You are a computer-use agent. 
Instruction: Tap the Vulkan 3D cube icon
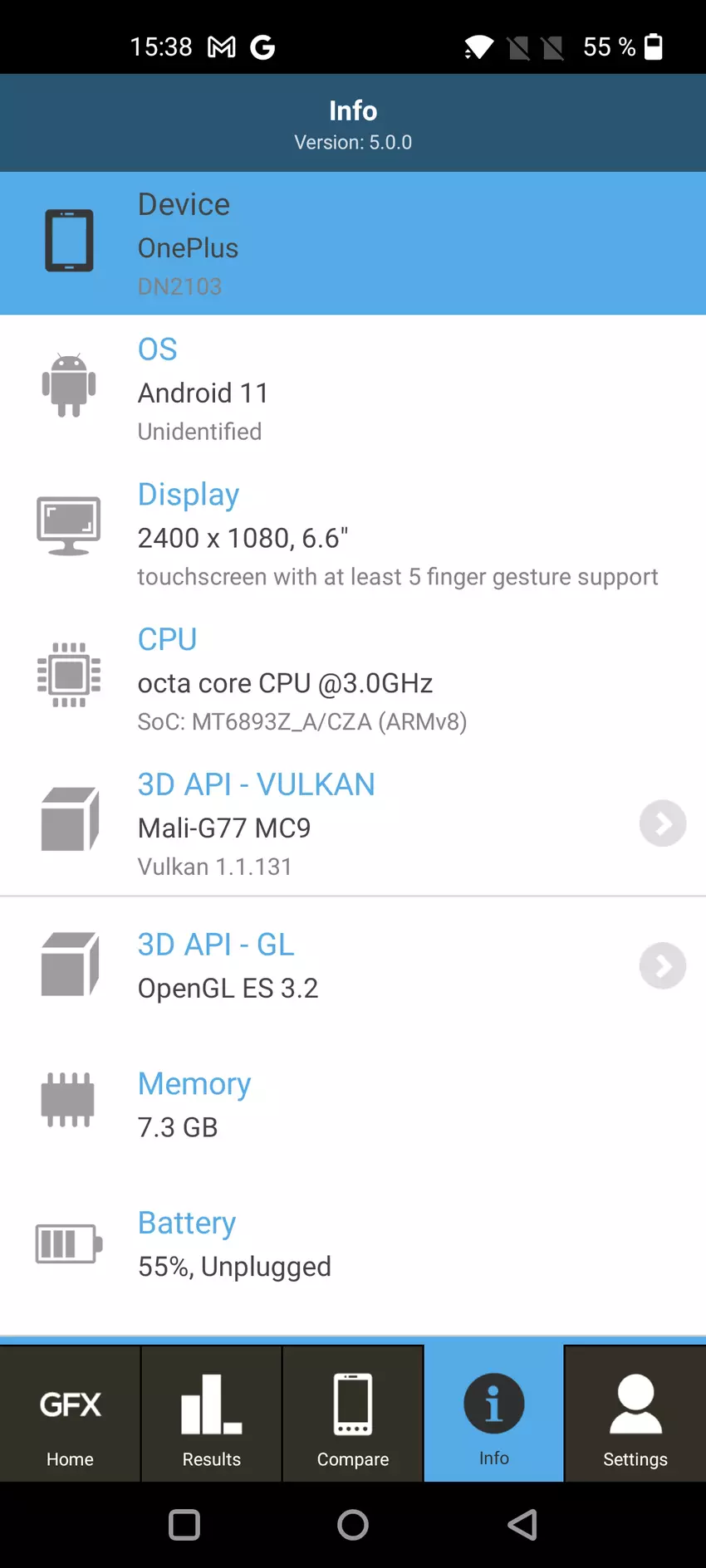(70, 819)
